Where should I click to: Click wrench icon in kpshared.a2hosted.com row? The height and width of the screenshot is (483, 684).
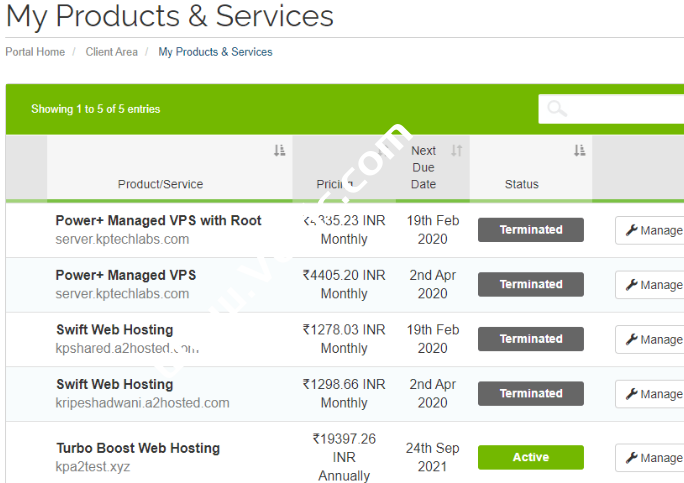[x=631, y=339]
